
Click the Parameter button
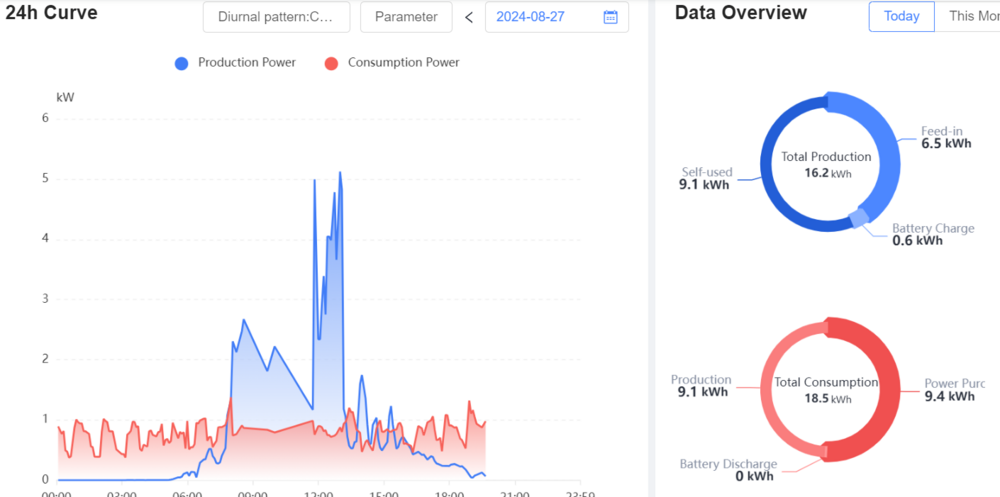tap(406, 17)
